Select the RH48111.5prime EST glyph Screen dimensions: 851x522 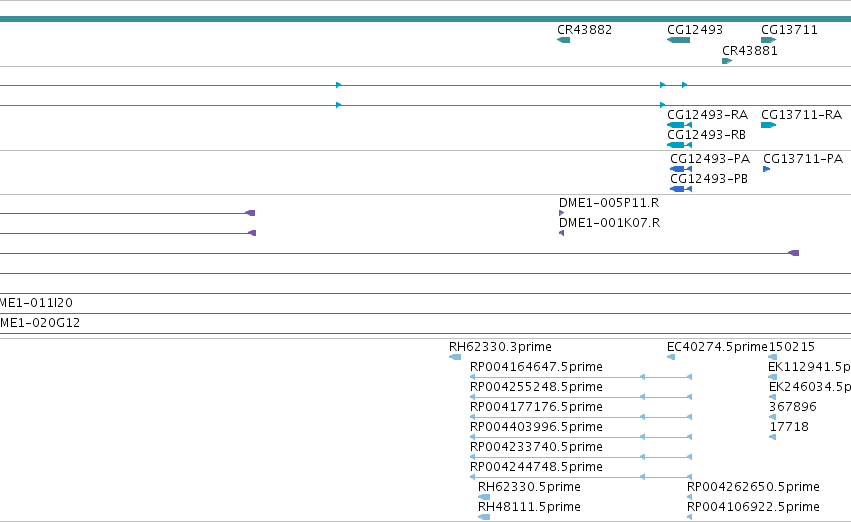tap(484, 517)
